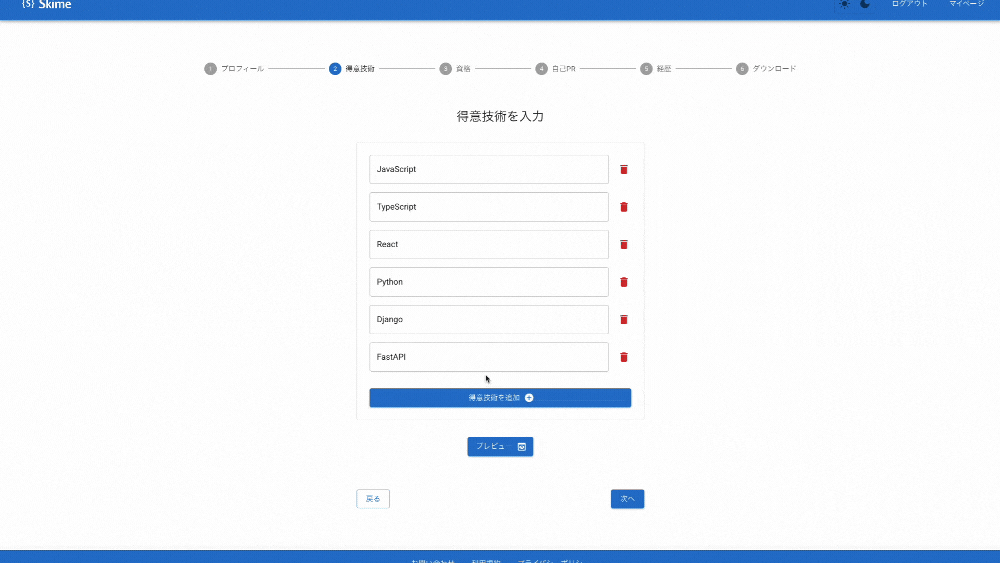Focus the Django input field
This screenshot has height=563, width=1000.
pyautogui.click(x=489, y=319)
